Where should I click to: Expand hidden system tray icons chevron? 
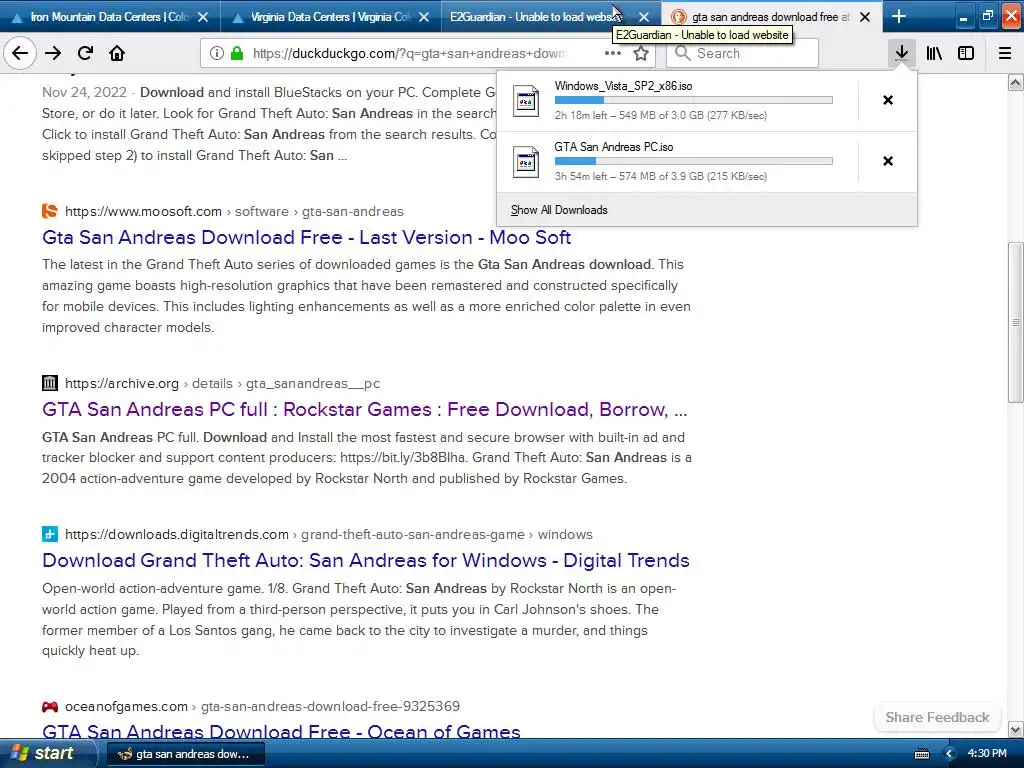pos(950,754)
